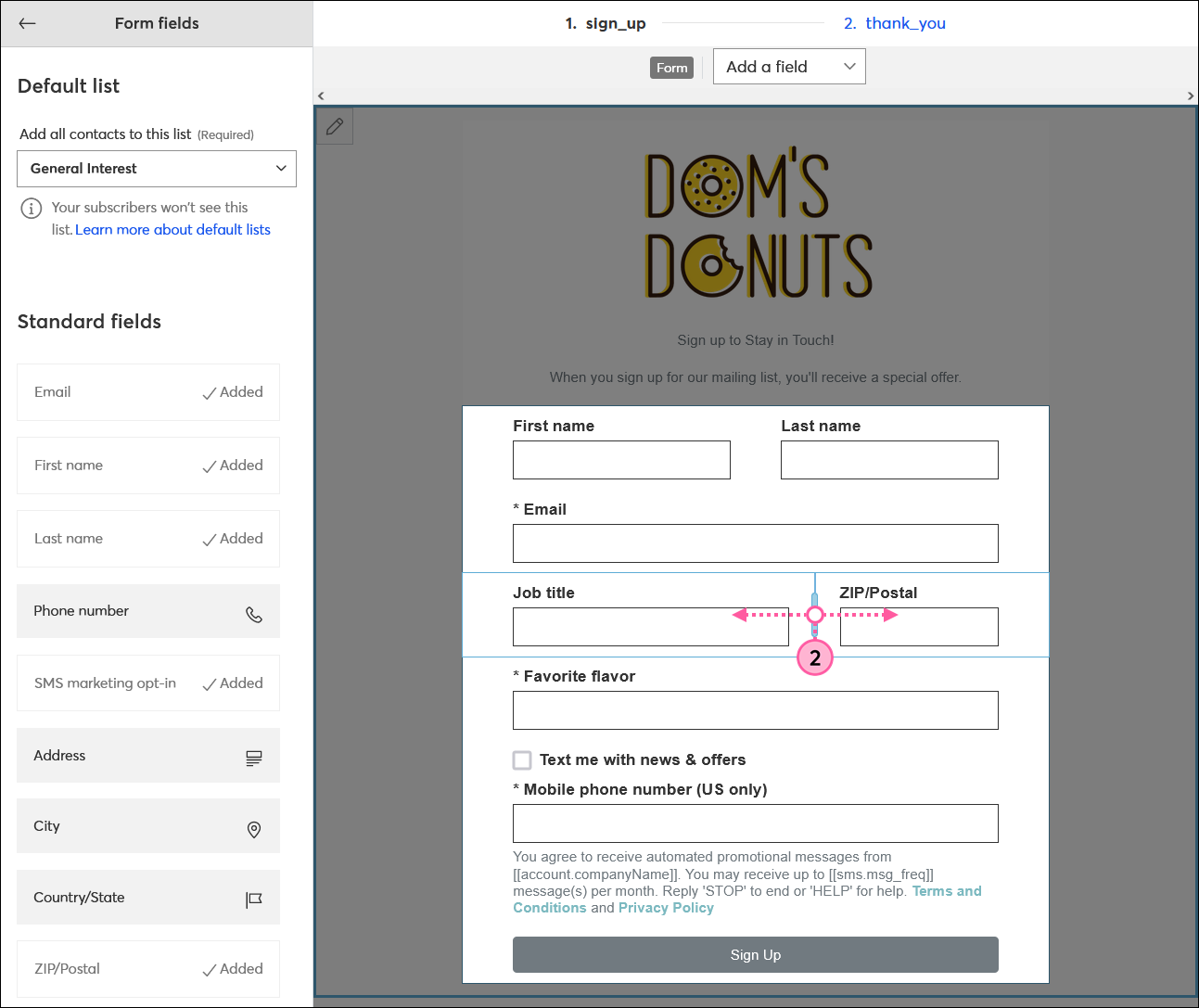This screenshot has height=1008, width=1199.
Task: Click the info icon under default list
Action: tap(32, 208)
